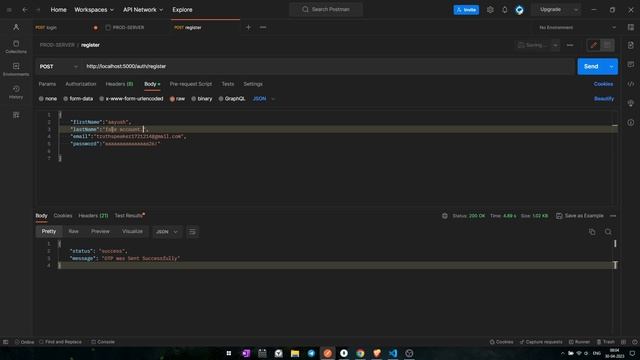
Task: View response Test Results tab
Action: (x=129, y=216)
